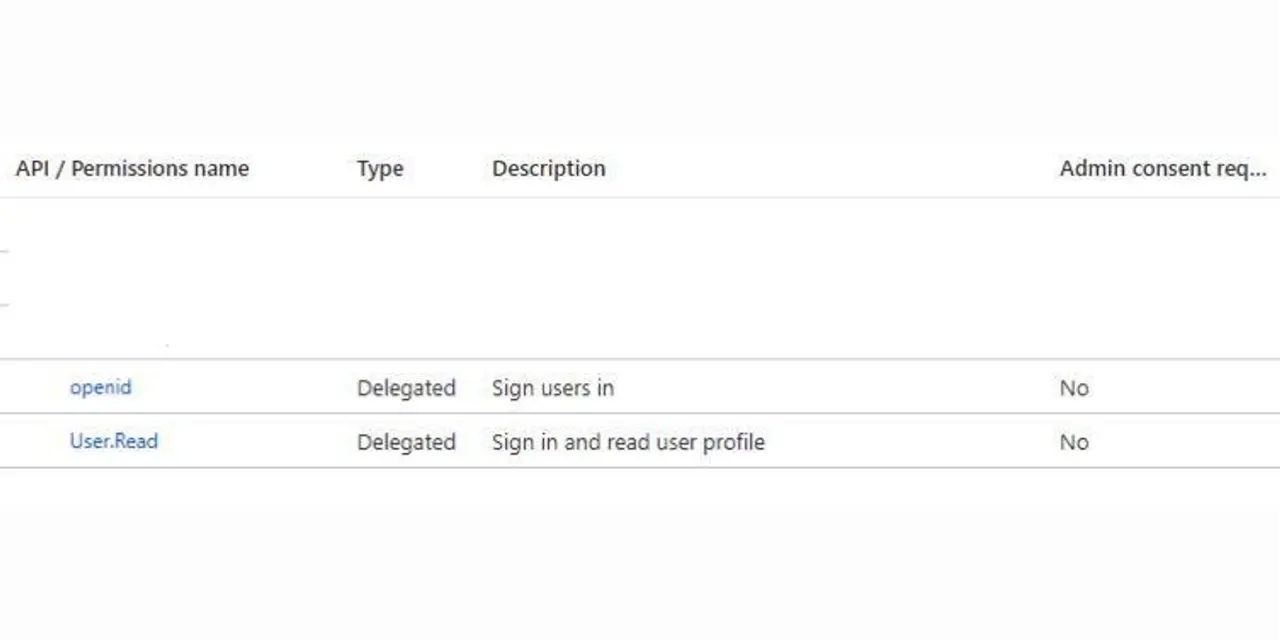Open the openid permission link

tap(100, 387)
